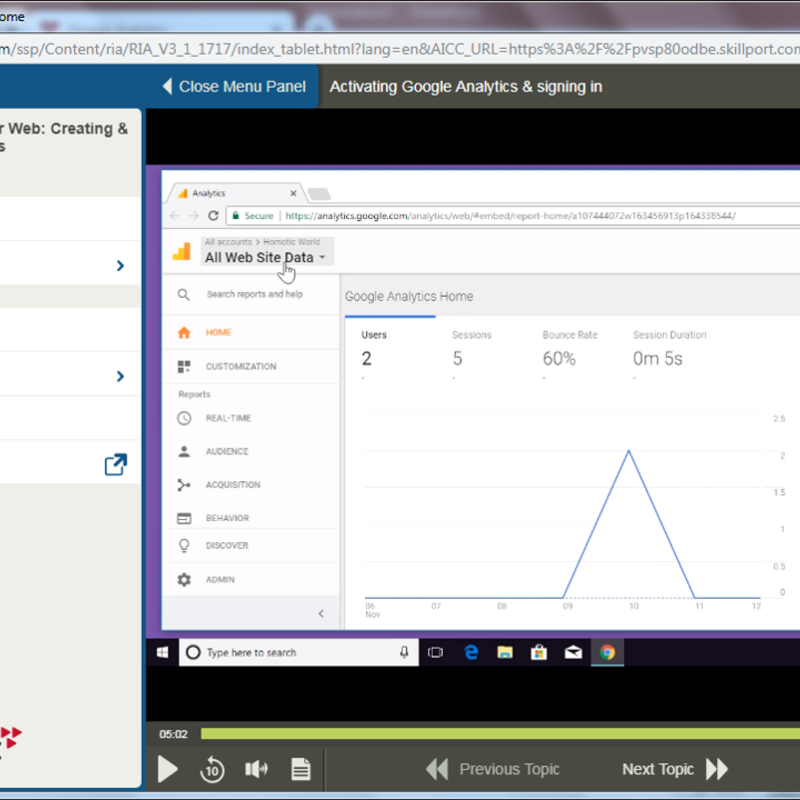The height and width of the screenshot is (800, 800).
Task: Click the orange Home house icon
Action: [x=184, y=333]
